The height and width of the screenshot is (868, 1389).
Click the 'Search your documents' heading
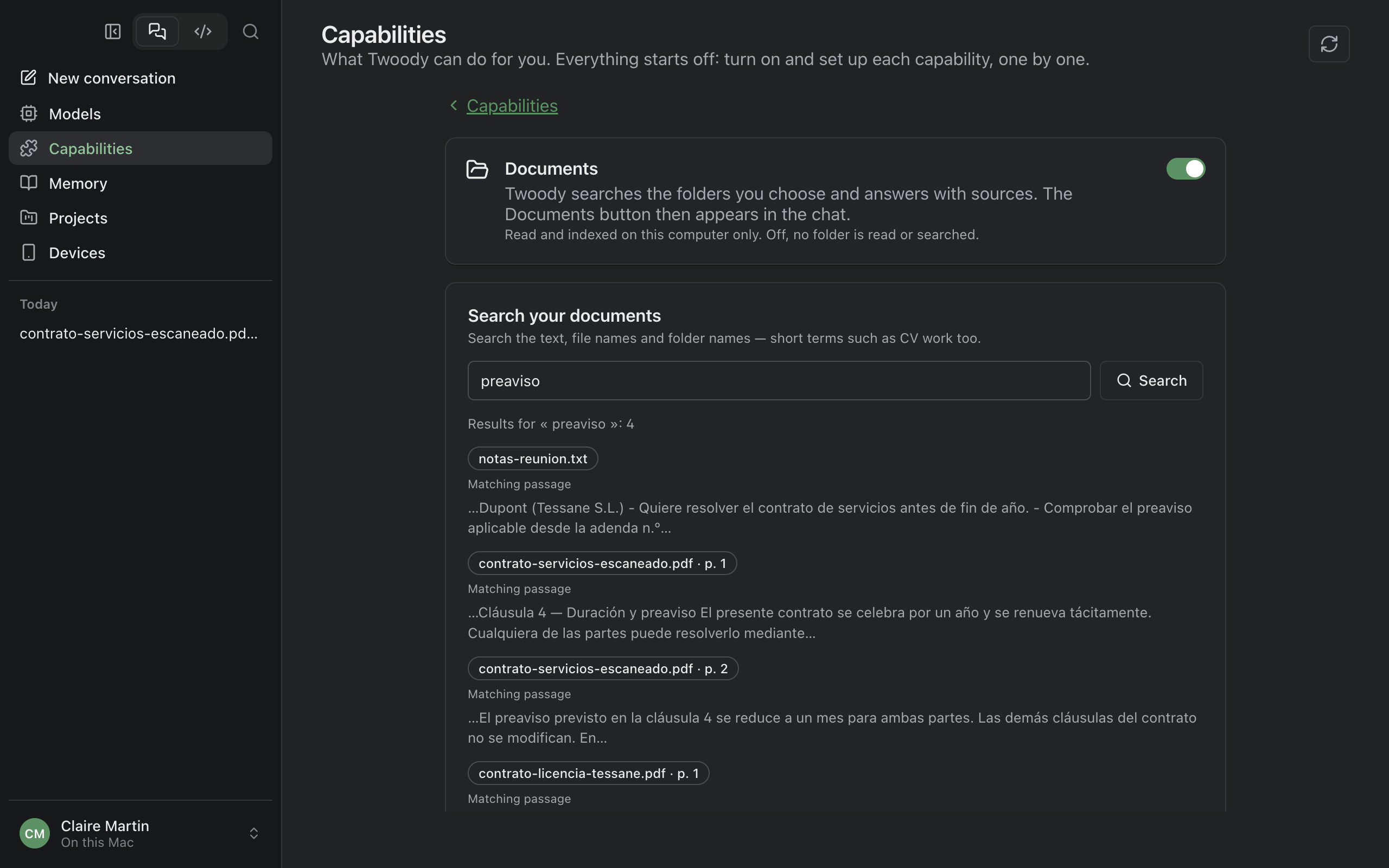click(x=564, y=316)
